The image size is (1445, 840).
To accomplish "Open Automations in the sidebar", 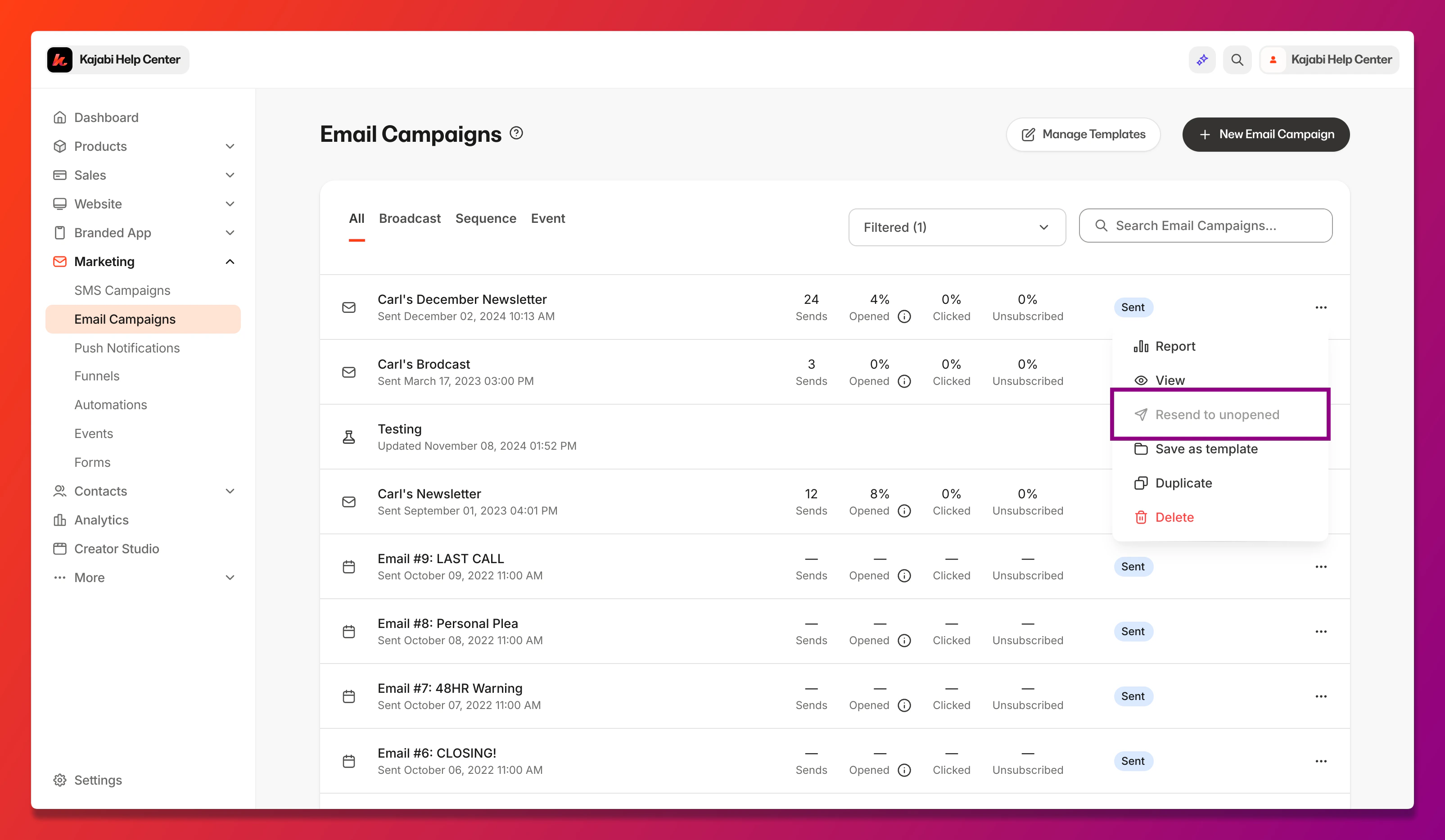I will pyautogui.click(x=111, y=405).
